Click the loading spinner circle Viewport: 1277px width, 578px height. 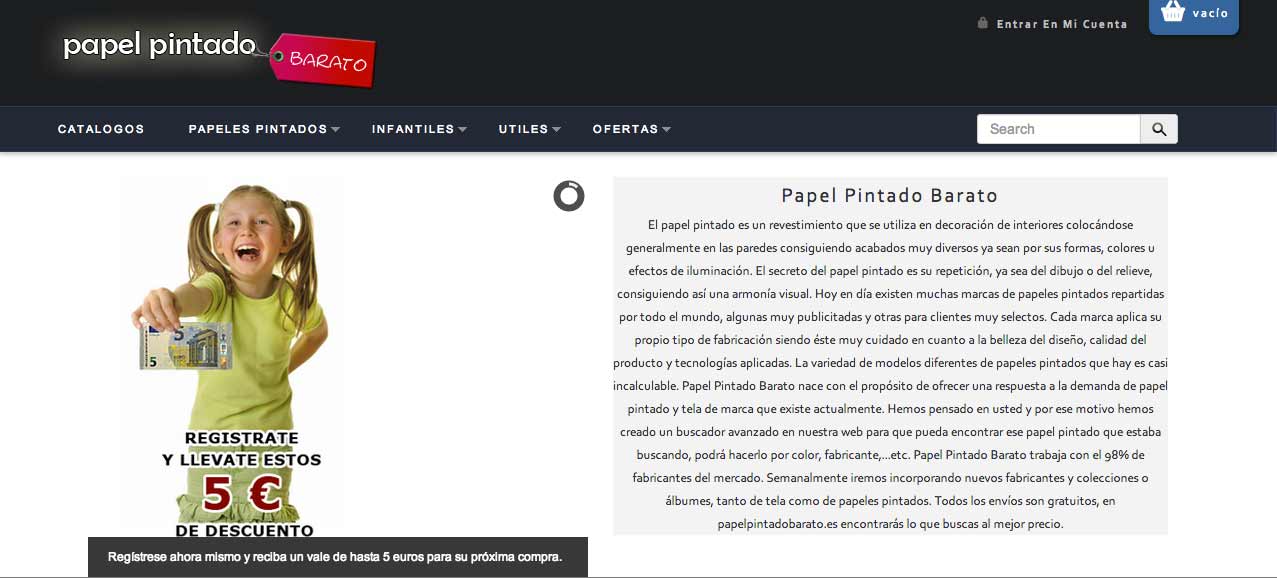(568, 196)
